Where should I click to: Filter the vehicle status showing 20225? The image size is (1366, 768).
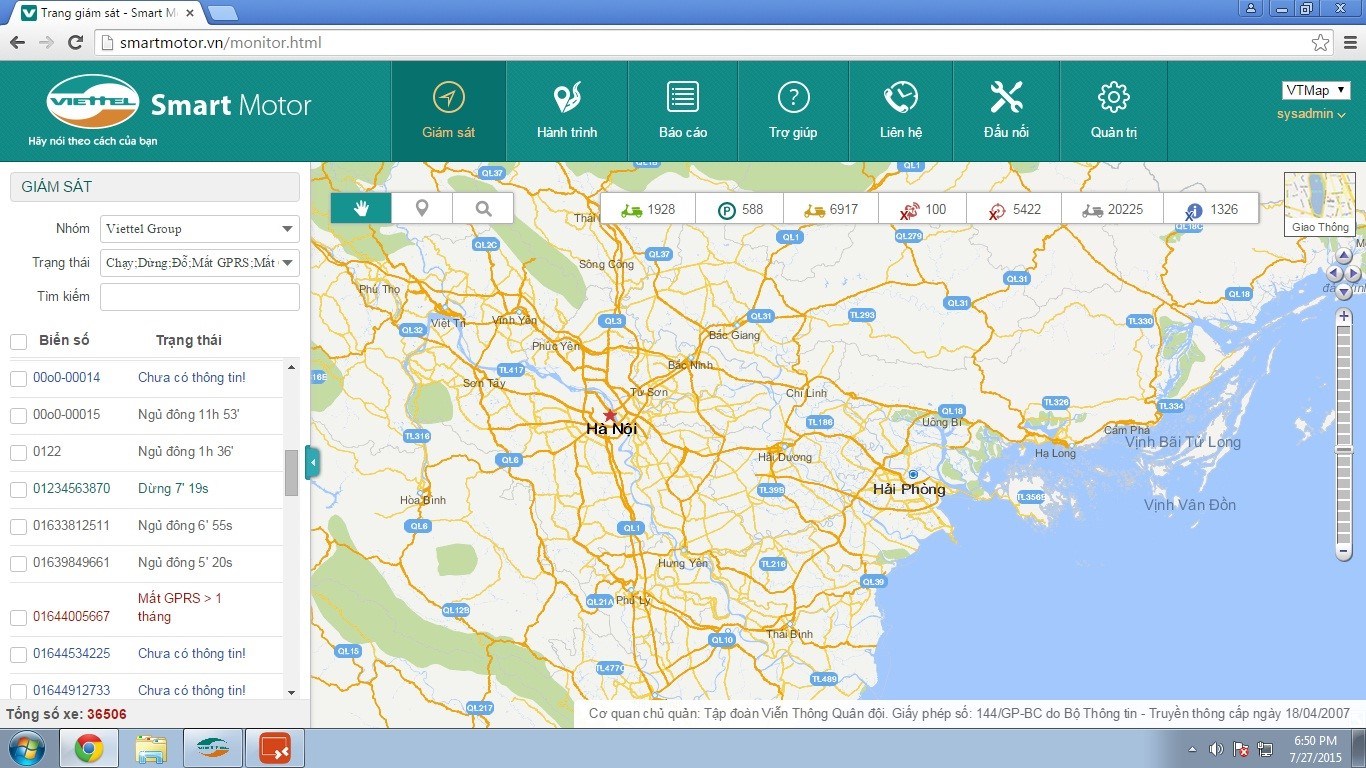1112,210
